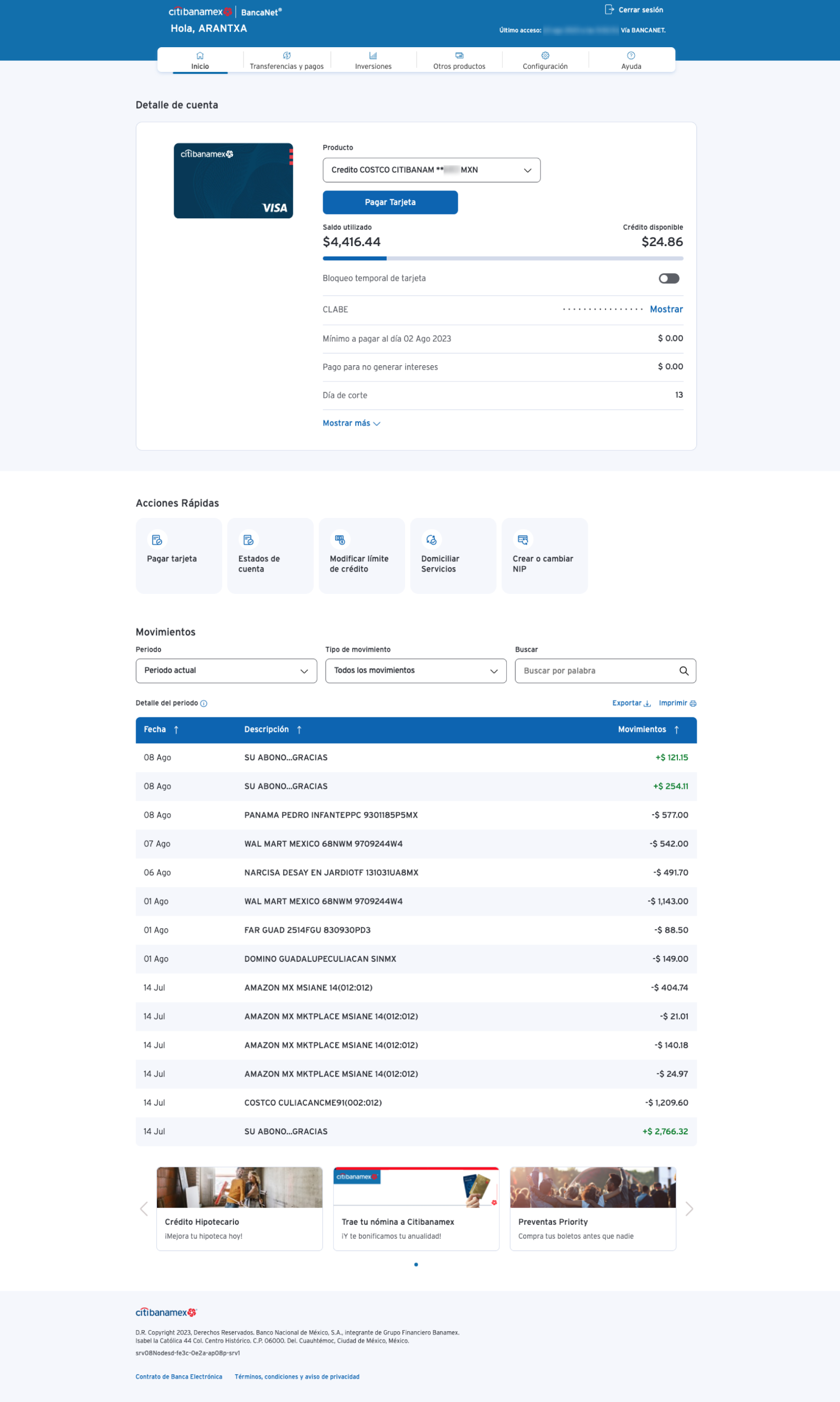Open Términos, condiciones y aviso de privacidad
The width and height of the screenshot is (840, 1402).
tap(297, 1376)
